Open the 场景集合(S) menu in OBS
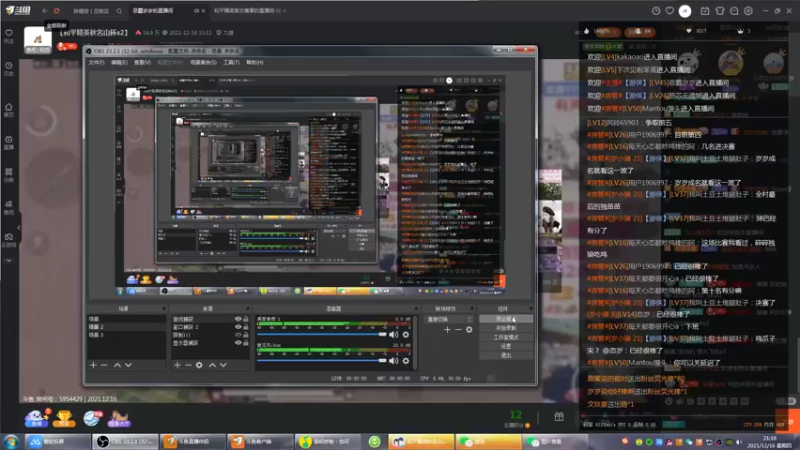Viewport: 800px width, 450px height. (203, 62)
